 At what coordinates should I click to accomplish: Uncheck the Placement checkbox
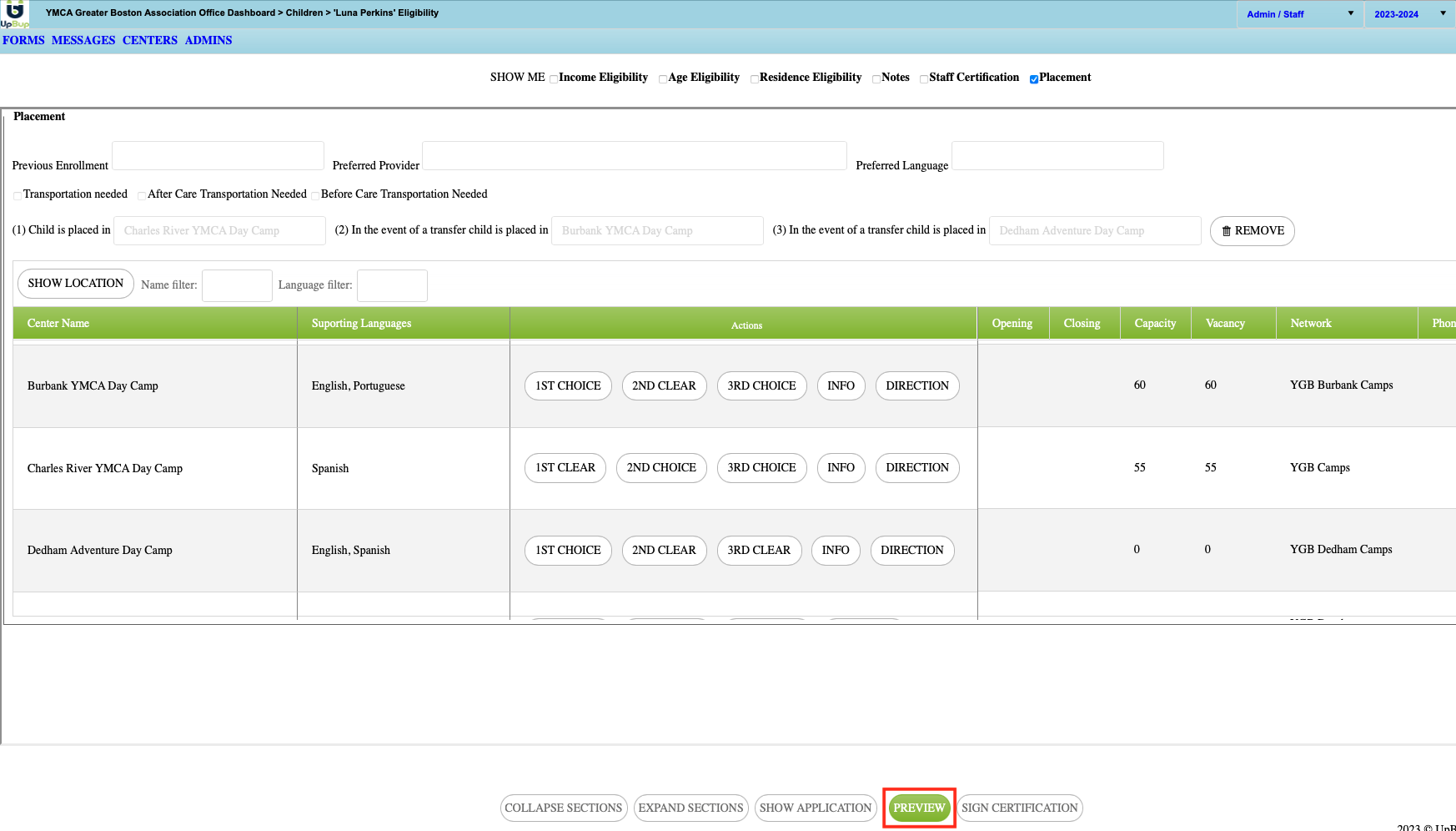coord(1034,79)
